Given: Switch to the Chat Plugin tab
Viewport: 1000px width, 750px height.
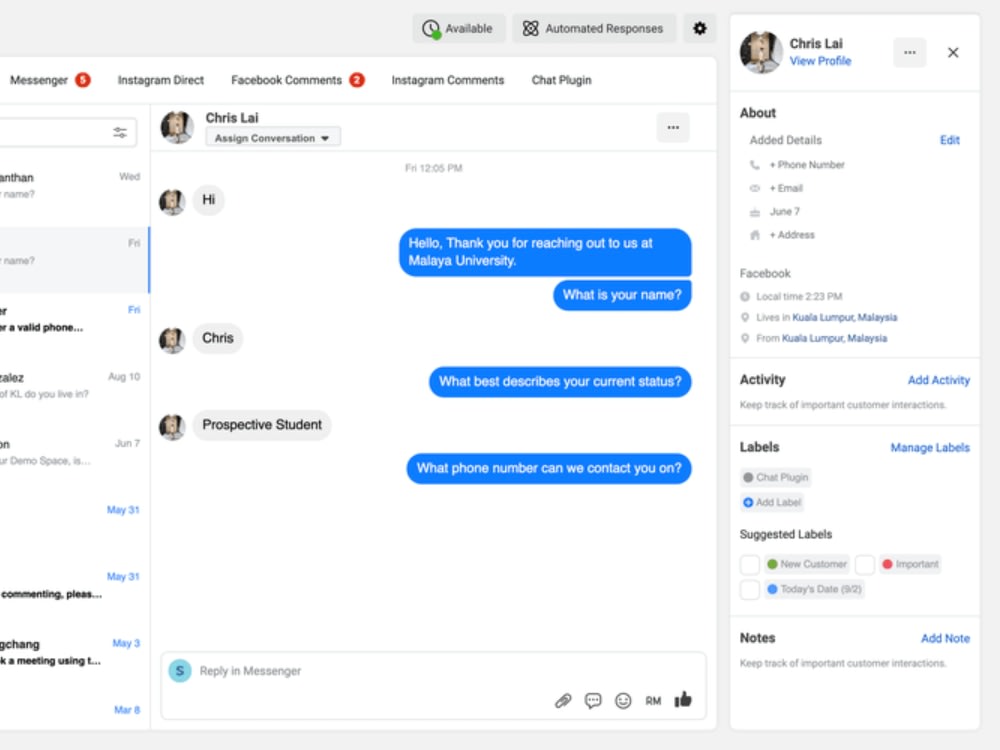Looking at the screenshot, I should 561,80.
